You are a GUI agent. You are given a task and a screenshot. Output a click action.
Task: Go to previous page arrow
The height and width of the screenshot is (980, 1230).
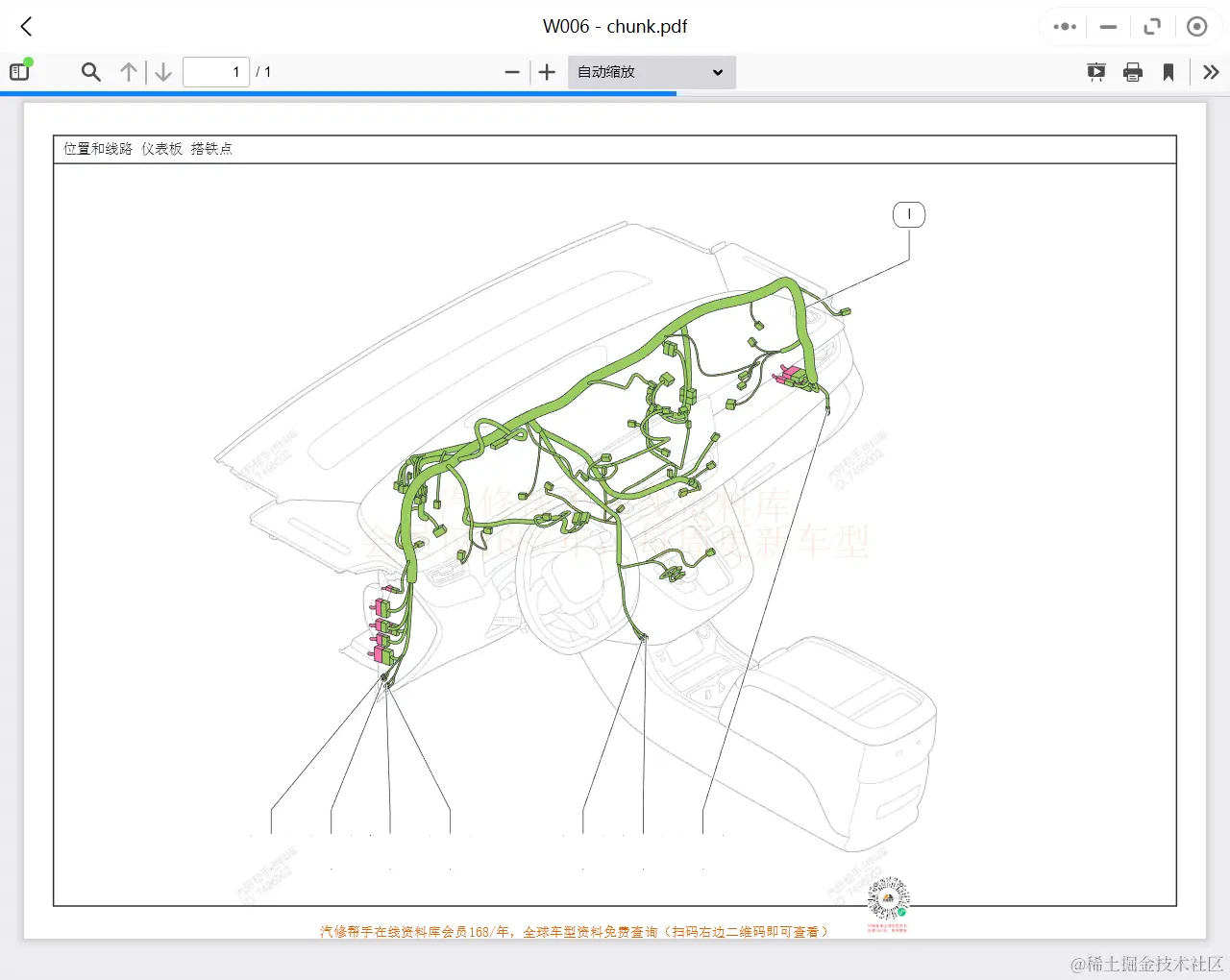click(129, 72)
